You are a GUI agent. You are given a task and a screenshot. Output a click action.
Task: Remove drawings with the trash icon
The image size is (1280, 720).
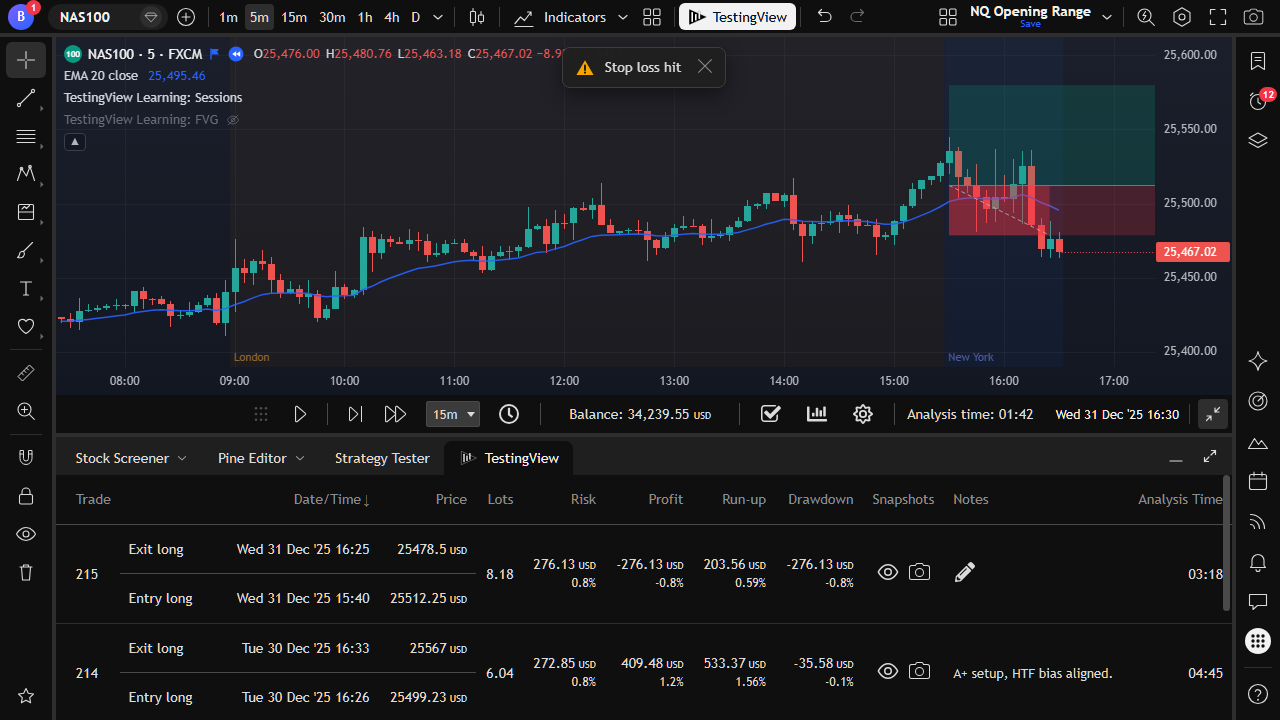click(26, 572)
